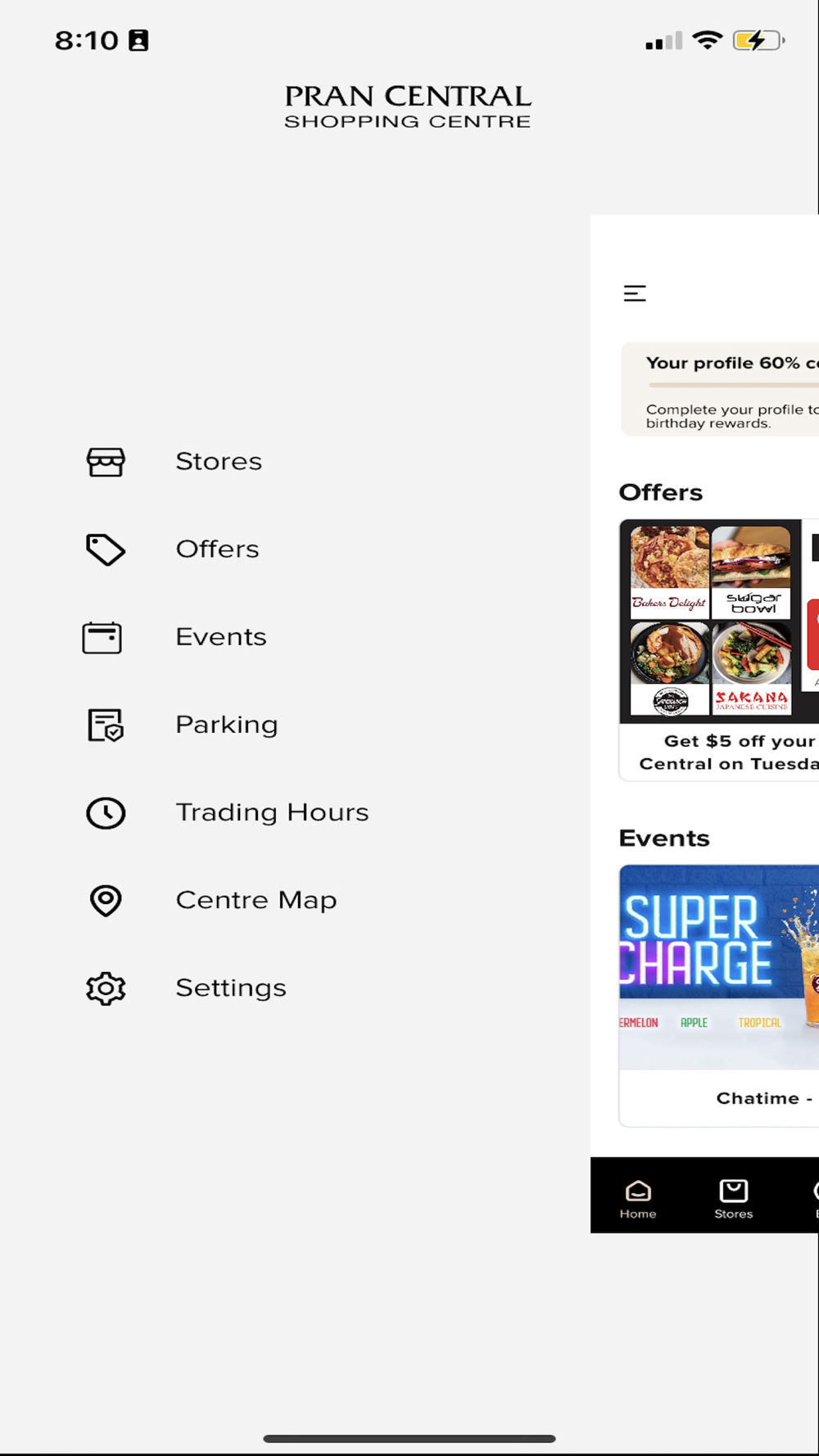Tap the Stores bag icon in bottom bar
Screen dimensions: 819x1456
pos(733,1190)
